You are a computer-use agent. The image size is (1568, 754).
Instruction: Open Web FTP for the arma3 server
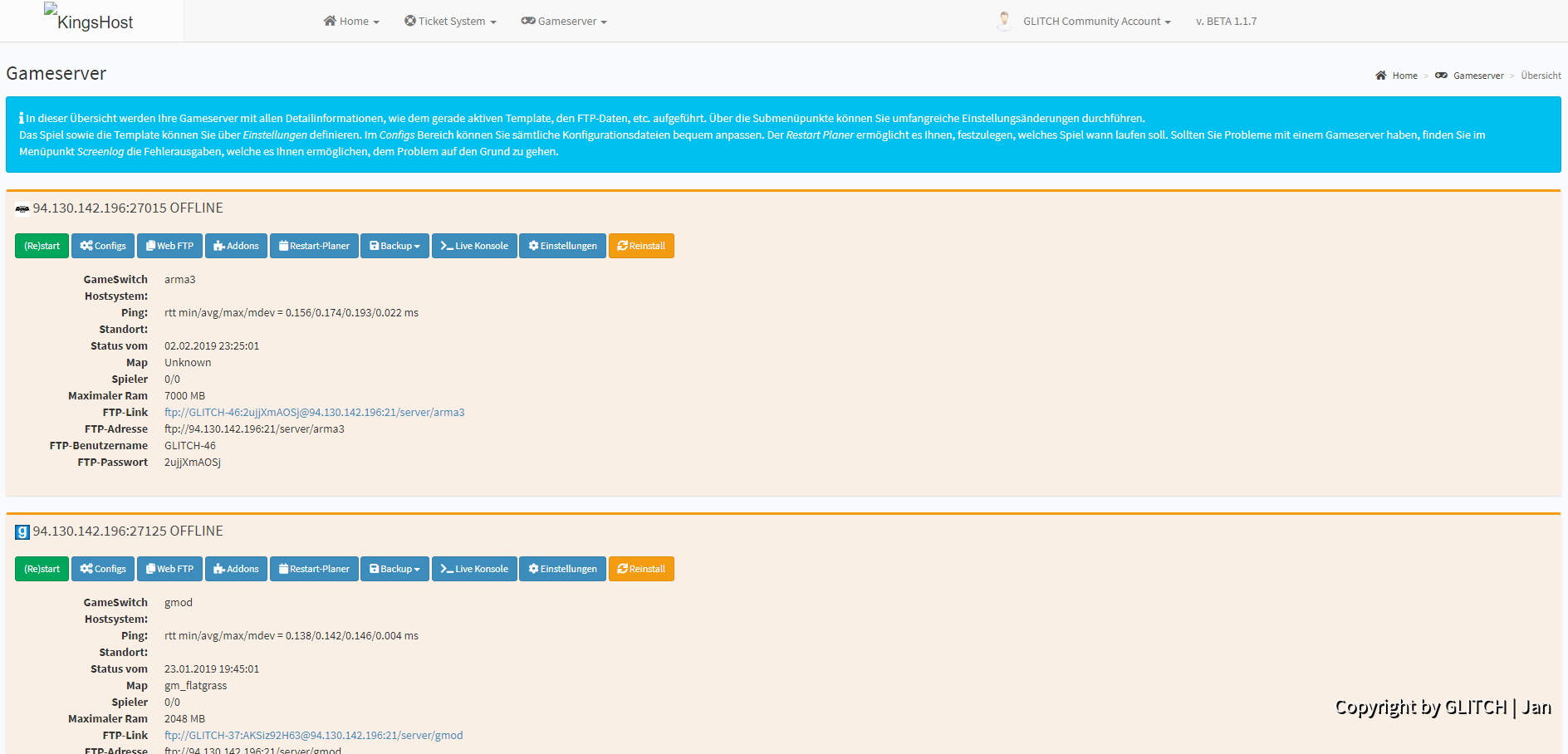coord(169,246)
